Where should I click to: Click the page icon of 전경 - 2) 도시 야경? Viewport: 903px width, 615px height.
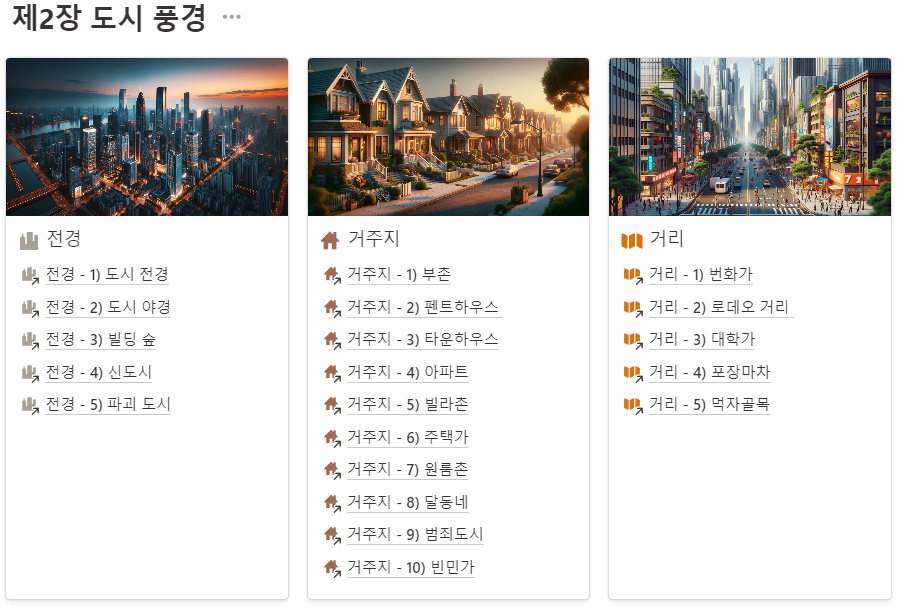[x=30, y=308]
